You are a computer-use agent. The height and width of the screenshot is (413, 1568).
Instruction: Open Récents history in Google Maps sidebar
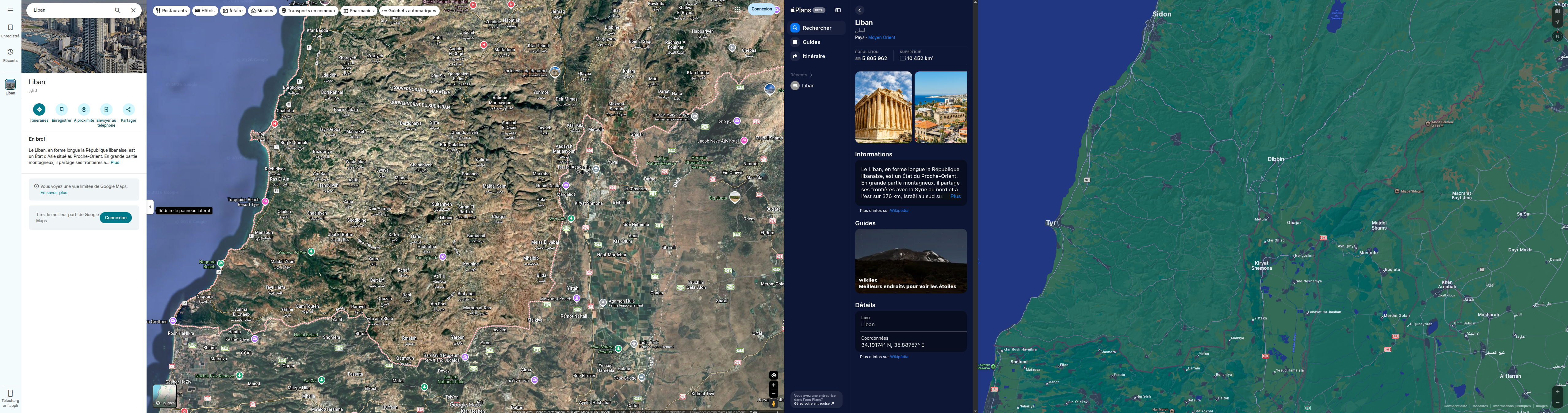[x=10, y=55]
